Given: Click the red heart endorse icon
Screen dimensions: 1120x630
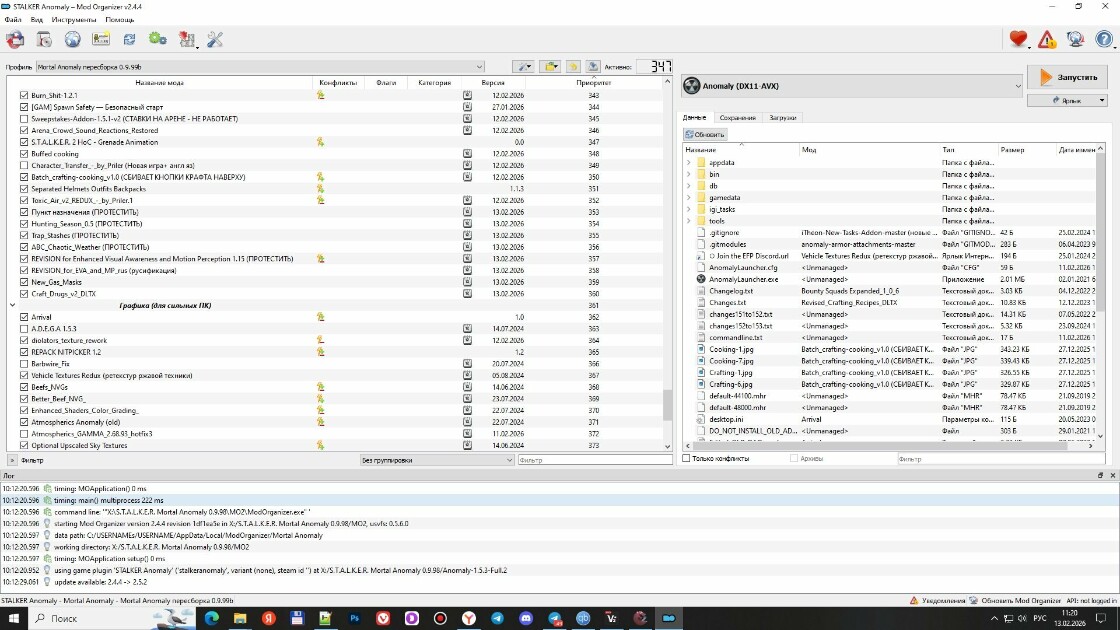Looking at the screenshot, I should pyautogui.click(x=1018, y=39).
